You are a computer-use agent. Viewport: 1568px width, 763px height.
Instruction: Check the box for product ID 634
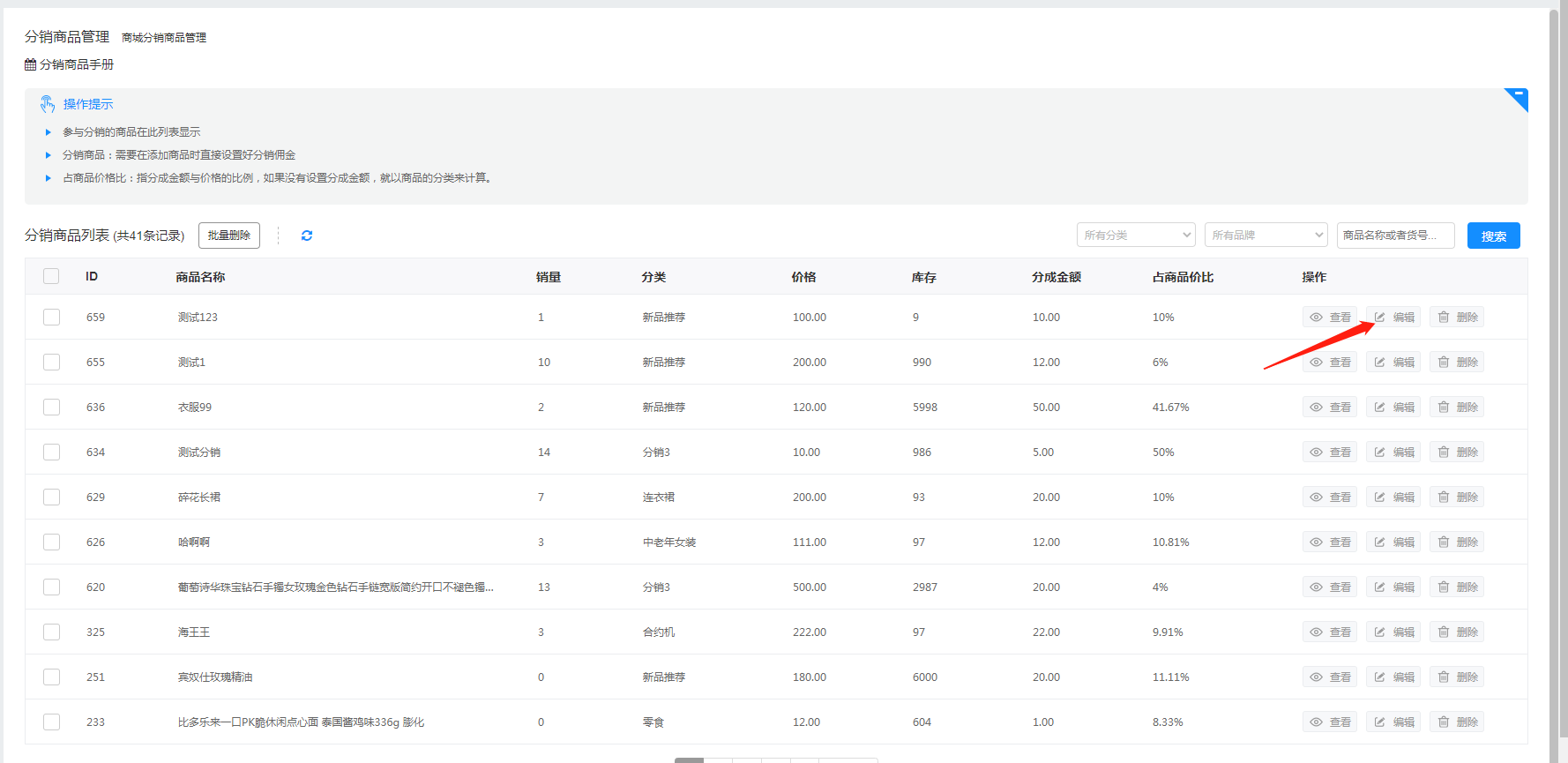point(52,453)
